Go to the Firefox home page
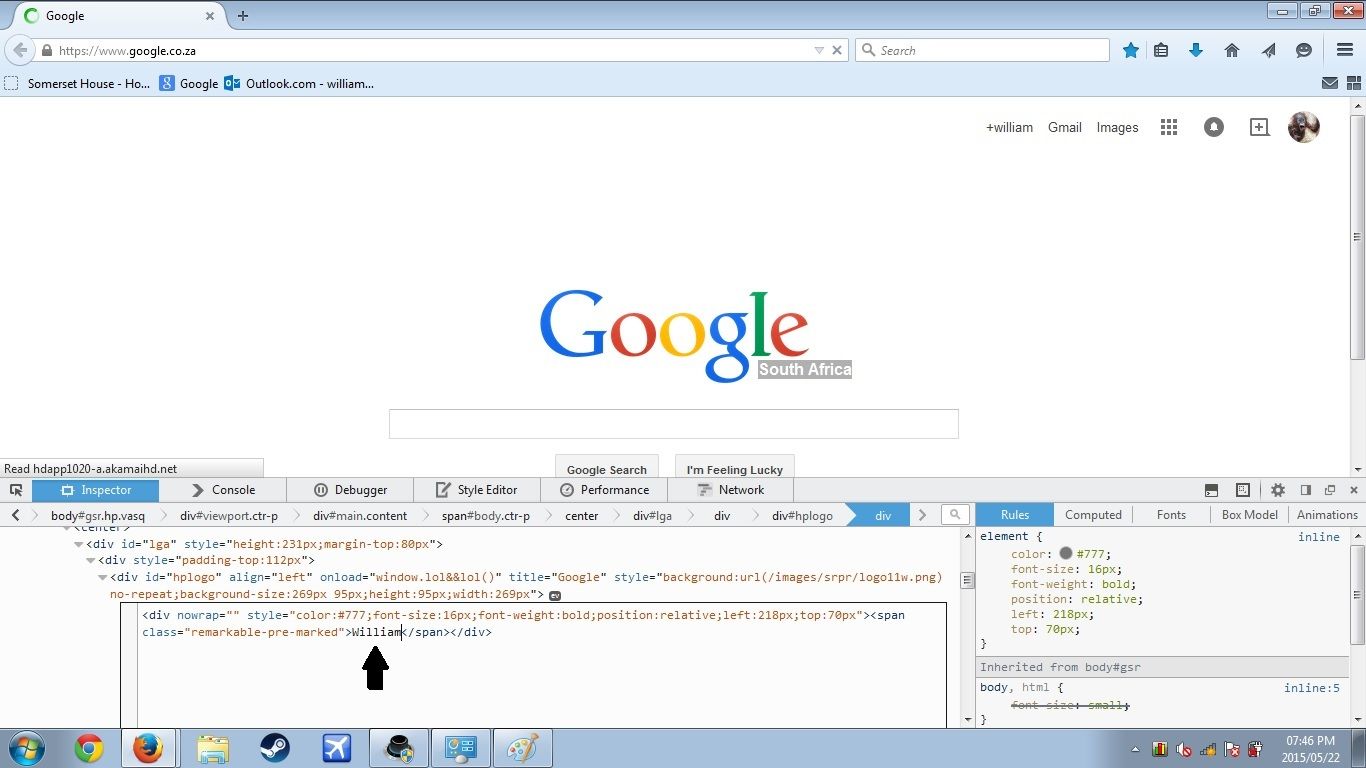1366x768 pixels. pyautogui.click(x=1232, y=50)
